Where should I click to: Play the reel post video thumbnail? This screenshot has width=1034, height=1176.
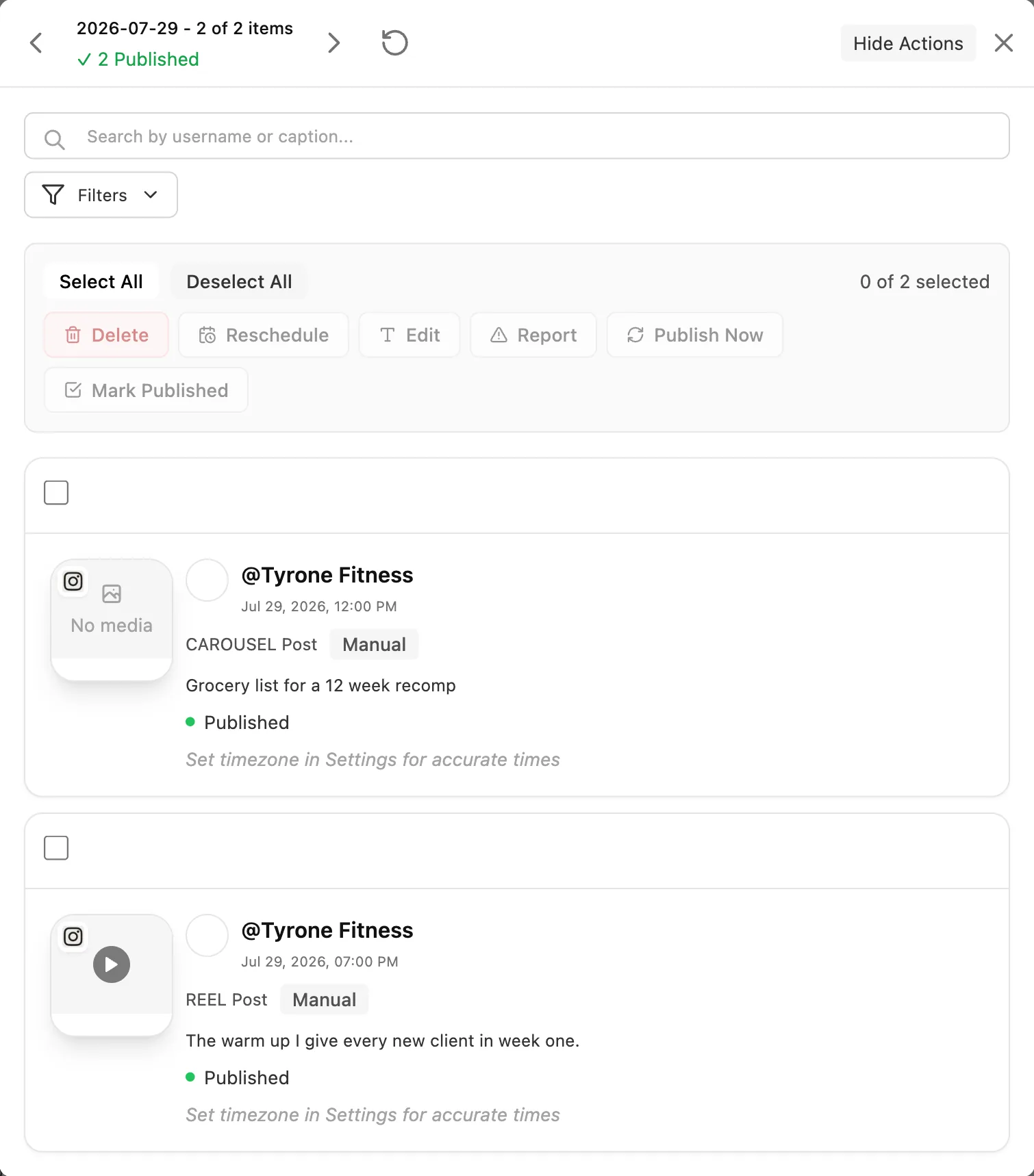112,964
